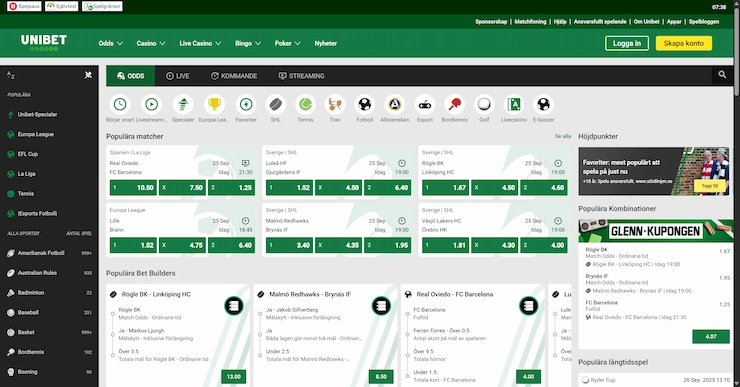Open the Favoriter category icon
This screenshot has height=387, width=740.
click(246, 104)
